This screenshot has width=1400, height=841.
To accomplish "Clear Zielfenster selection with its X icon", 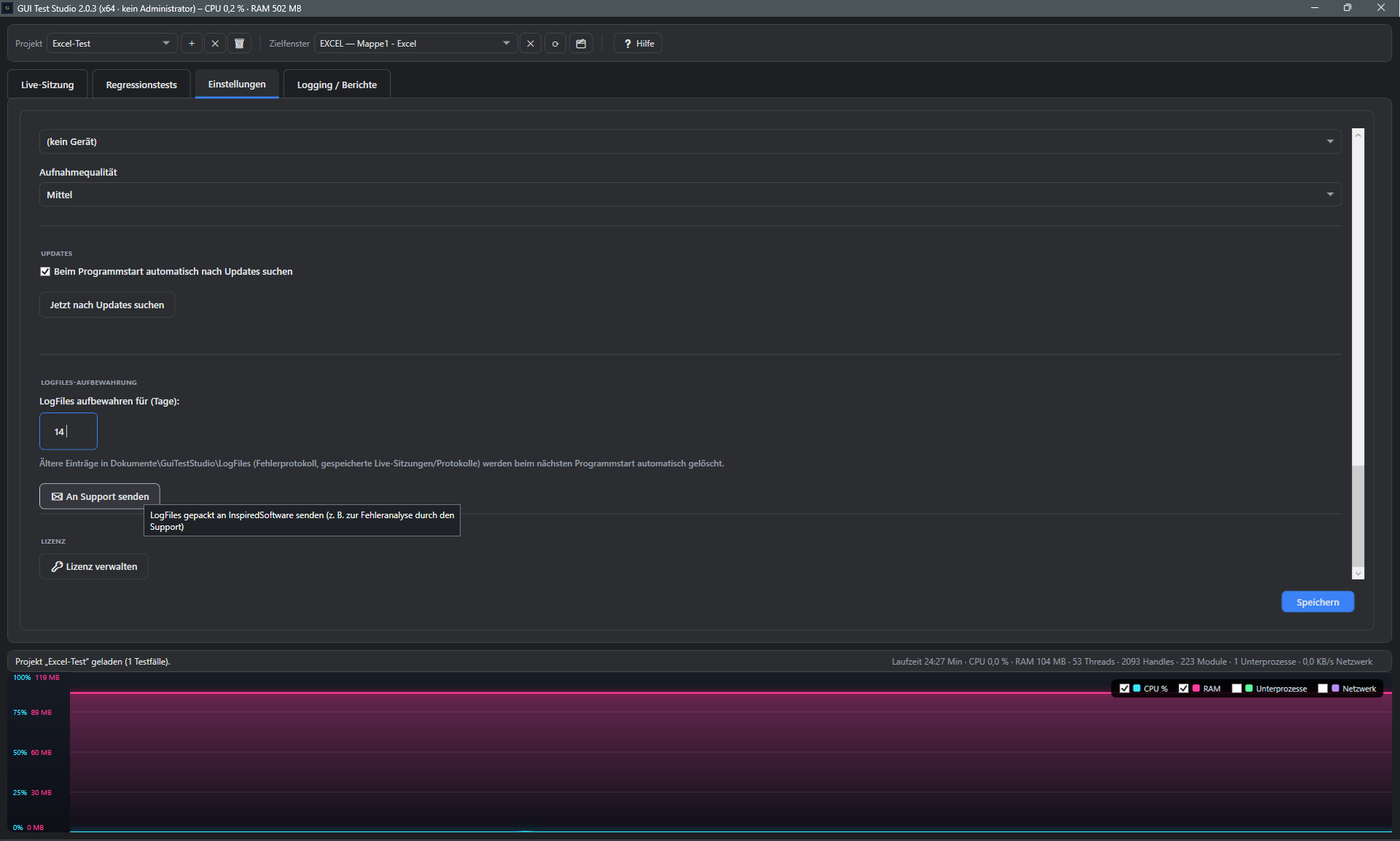I will coord(531,44).
